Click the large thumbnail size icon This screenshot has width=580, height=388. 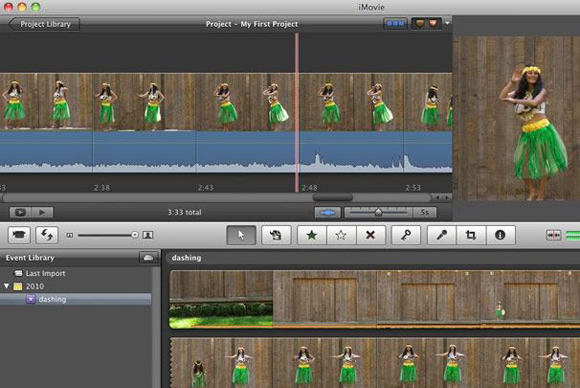click(148, 235)
